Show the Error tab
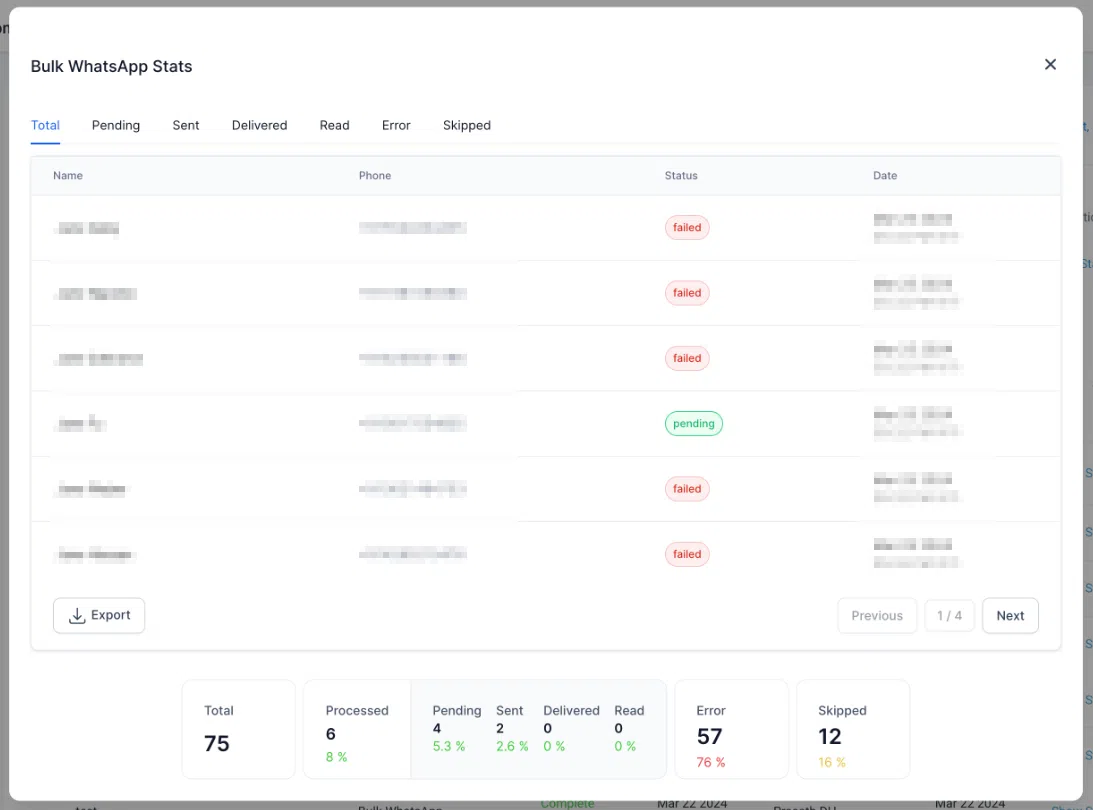Screen dimensions: 1093x810 point(396,125)
